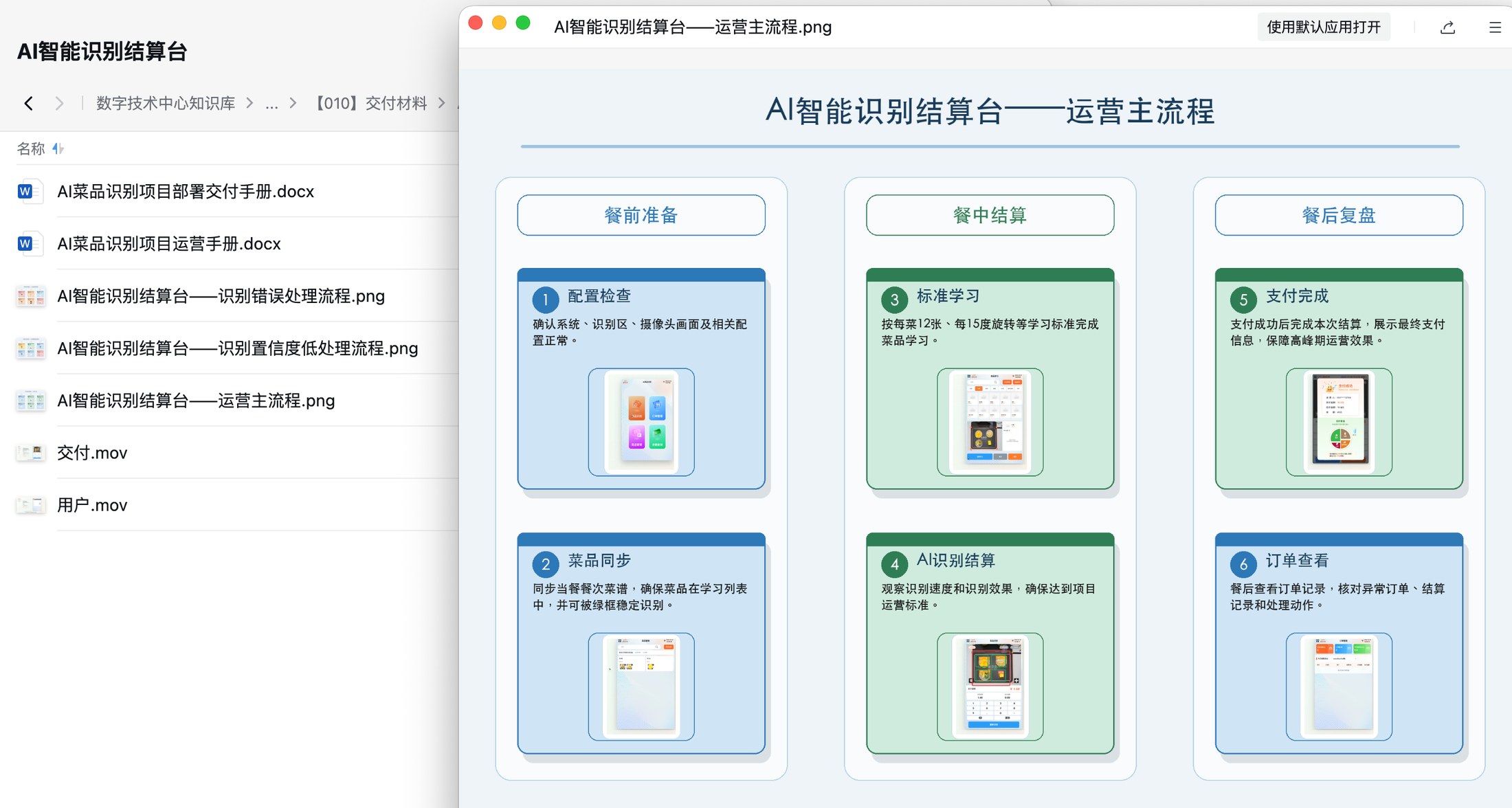
Task: Click thumbnail icon of 识别置信度低处理流程.png
Action: pyautogui.click(x=30, y=348)
